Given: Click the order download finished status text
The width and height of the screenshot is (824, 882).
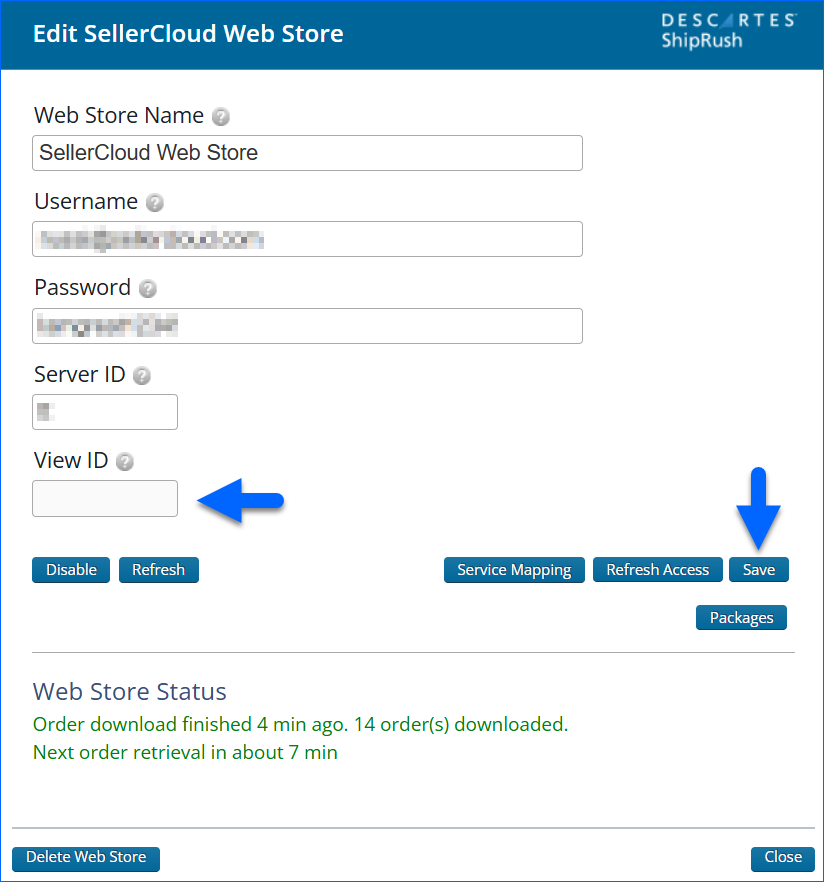Looking at the screenshot, I should click(300, 724).
